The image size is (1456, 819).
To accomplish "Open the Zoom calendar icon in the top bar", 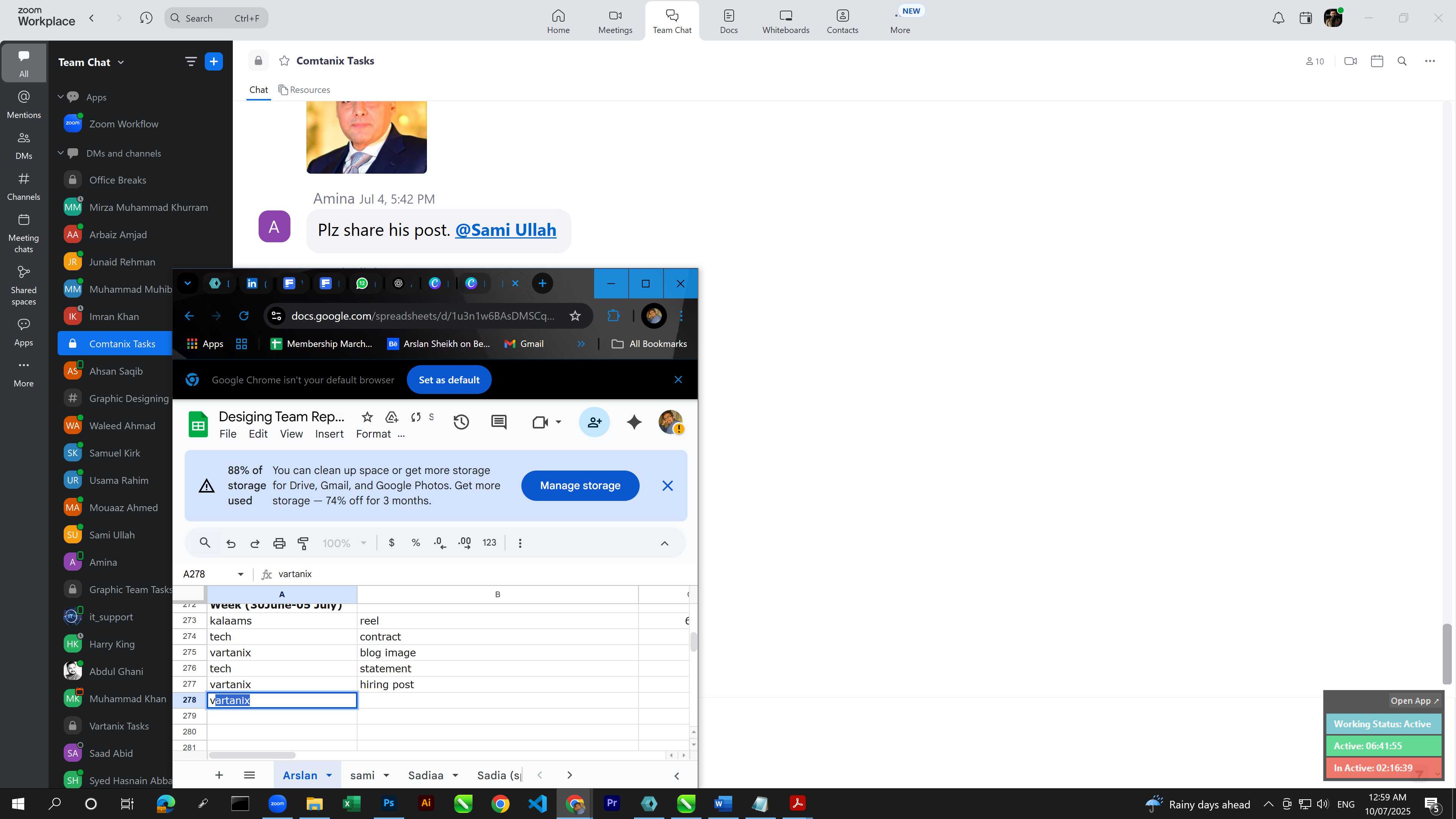I will point(1305,18).
